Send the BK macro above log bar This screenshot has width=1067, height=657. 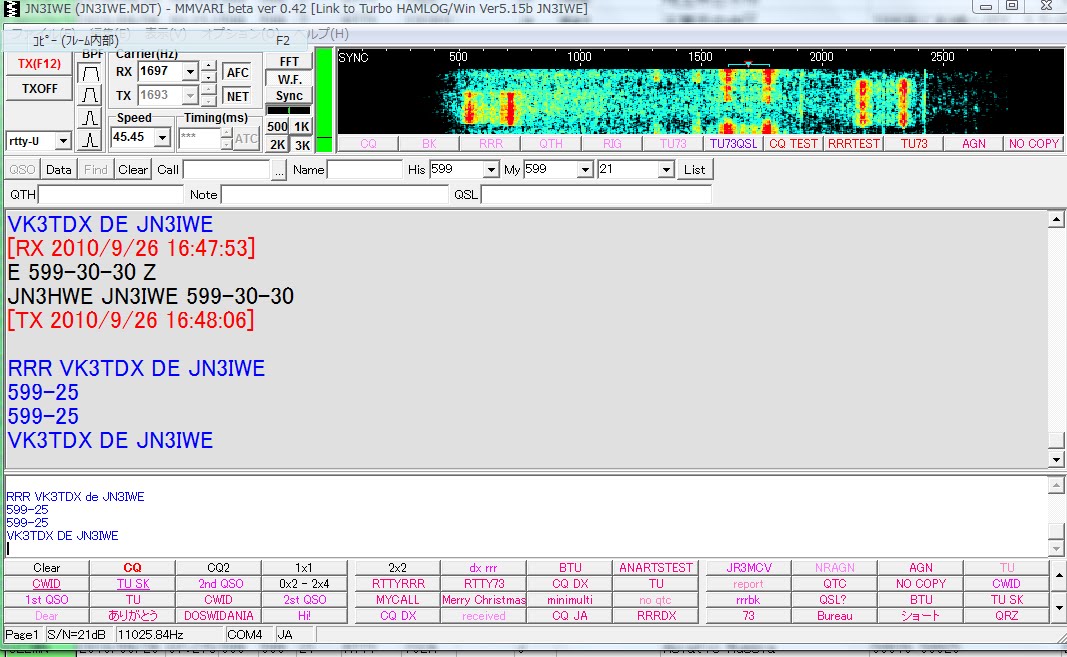pos(429,144)
